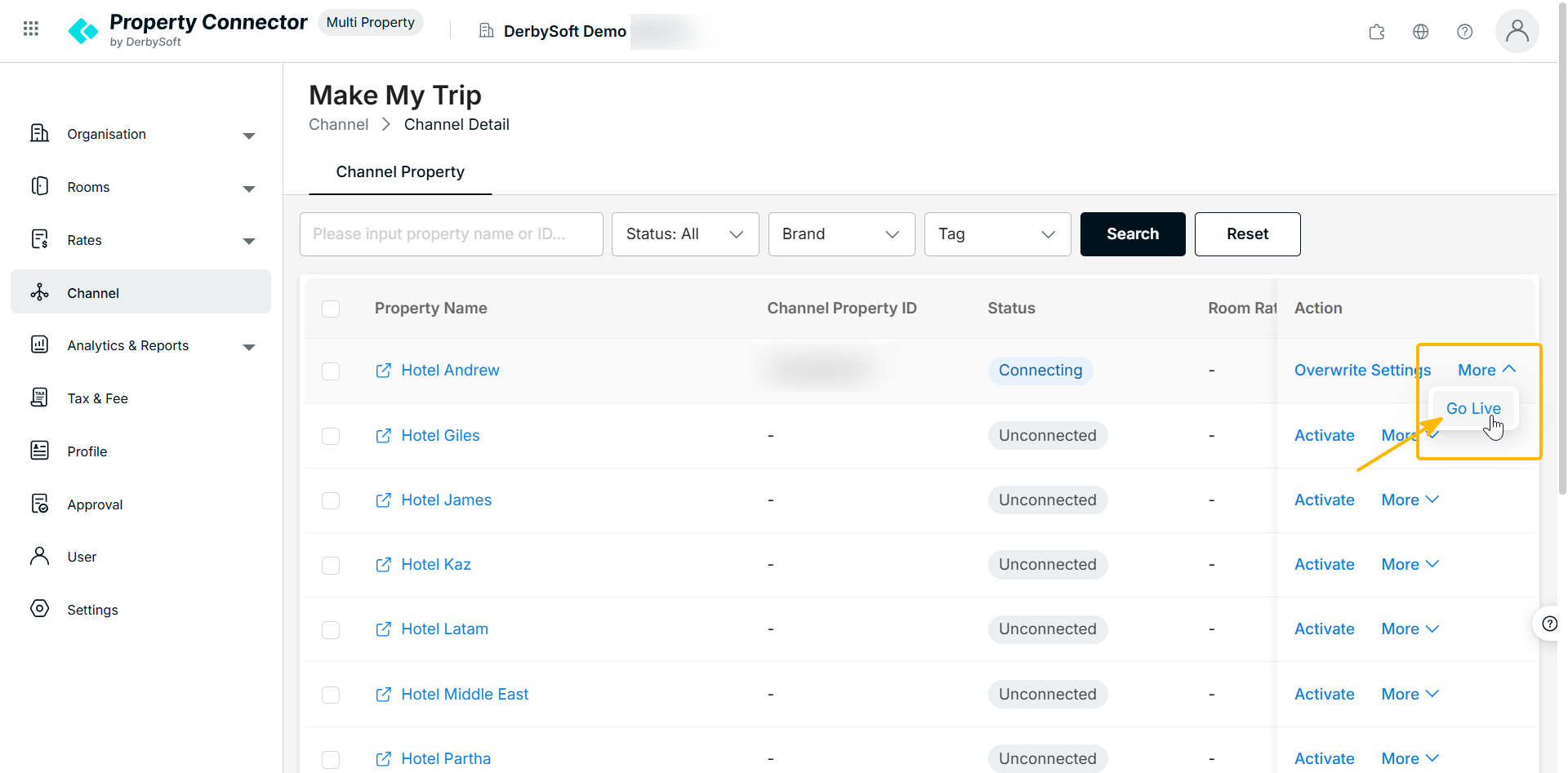The height and width of the screenshot is (773, 1568).
Task: Open the floating help widget at right edge
Action: coord(1548,624)
